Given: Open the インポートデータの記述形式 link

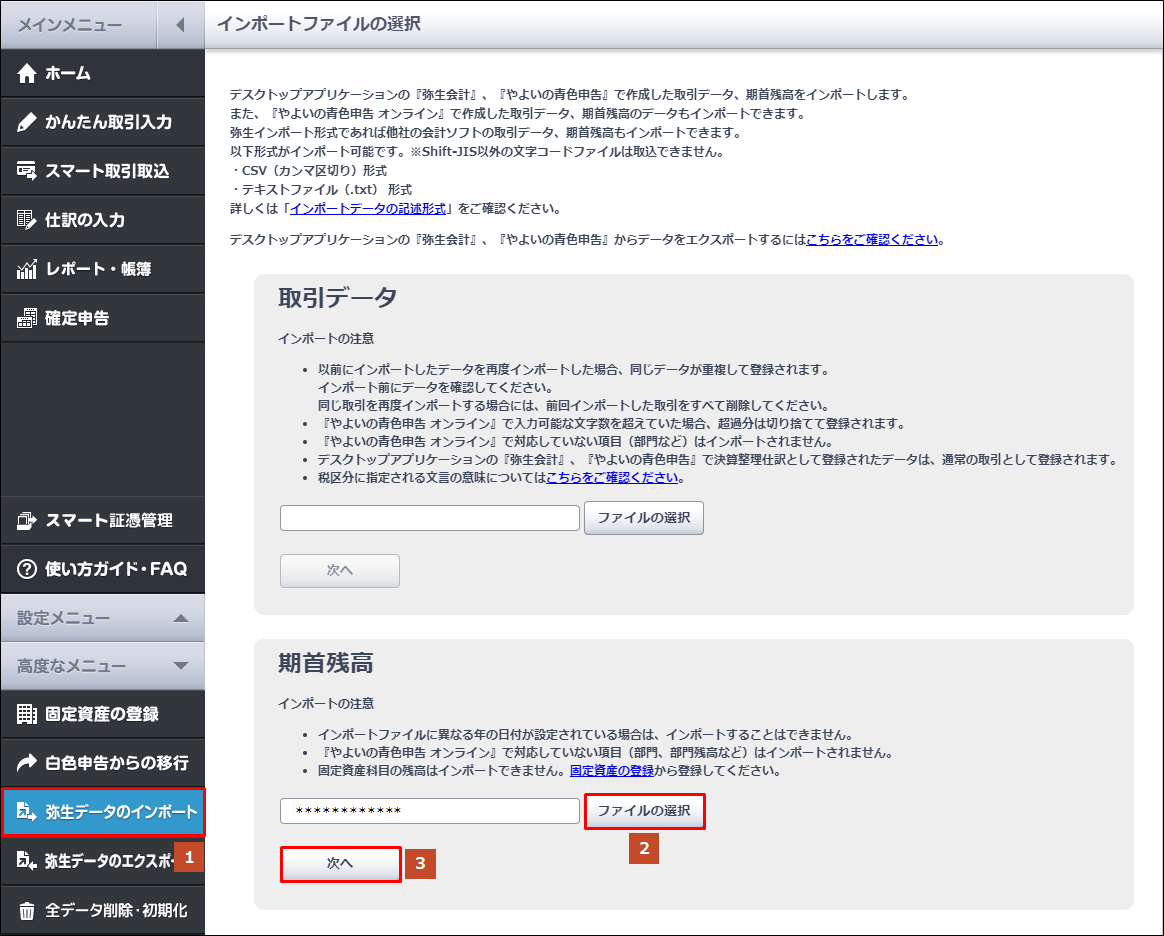Looking at the screenshot, I should pyautogui.click(x=368, y=209).
